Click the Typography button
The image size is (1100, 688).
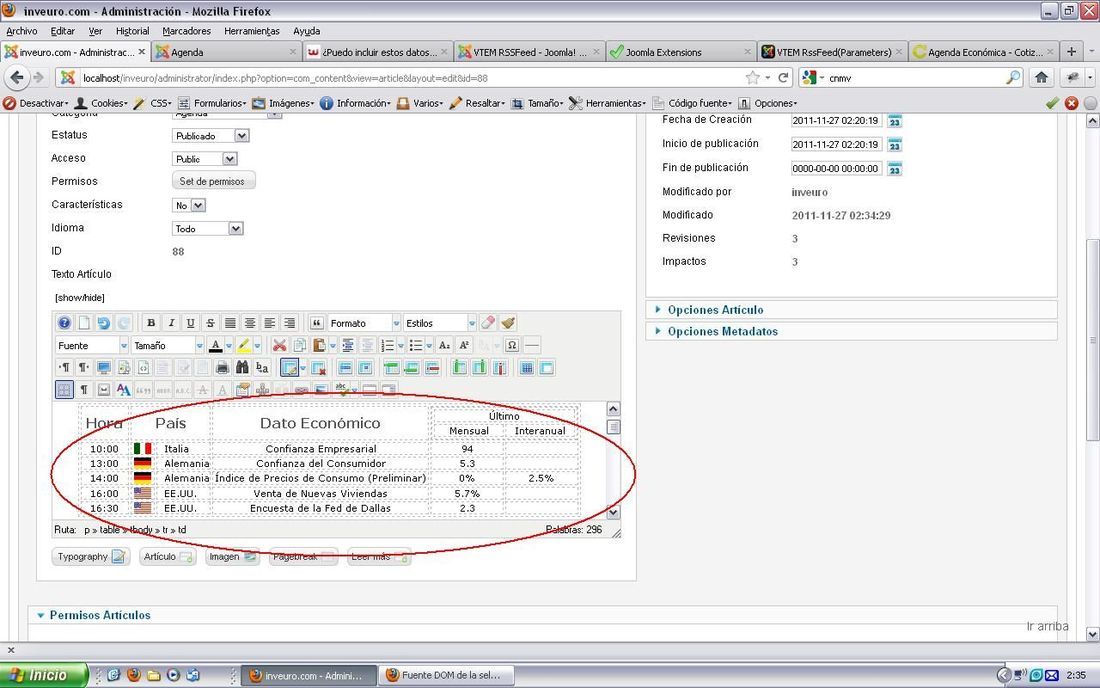(91, 556)
